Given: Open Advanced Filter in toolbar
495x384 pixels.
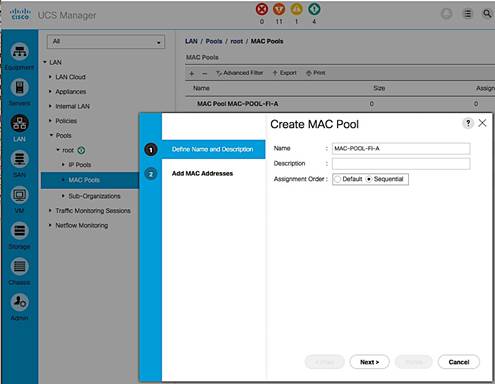Looking at the screenshot, I should point(240,73).
